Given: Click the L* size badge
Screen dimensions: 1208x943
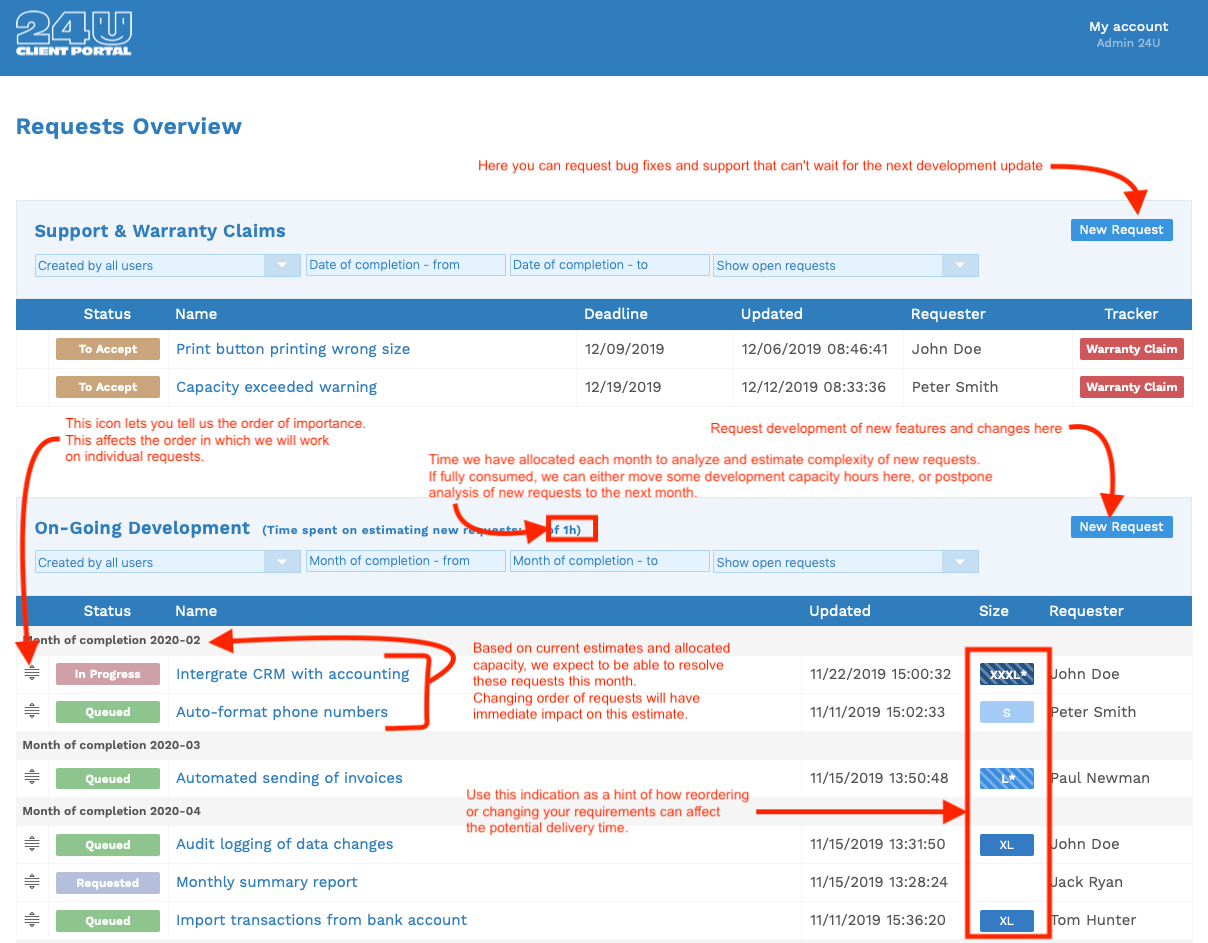Looking at the screenshot, I should coord(1006,778).
